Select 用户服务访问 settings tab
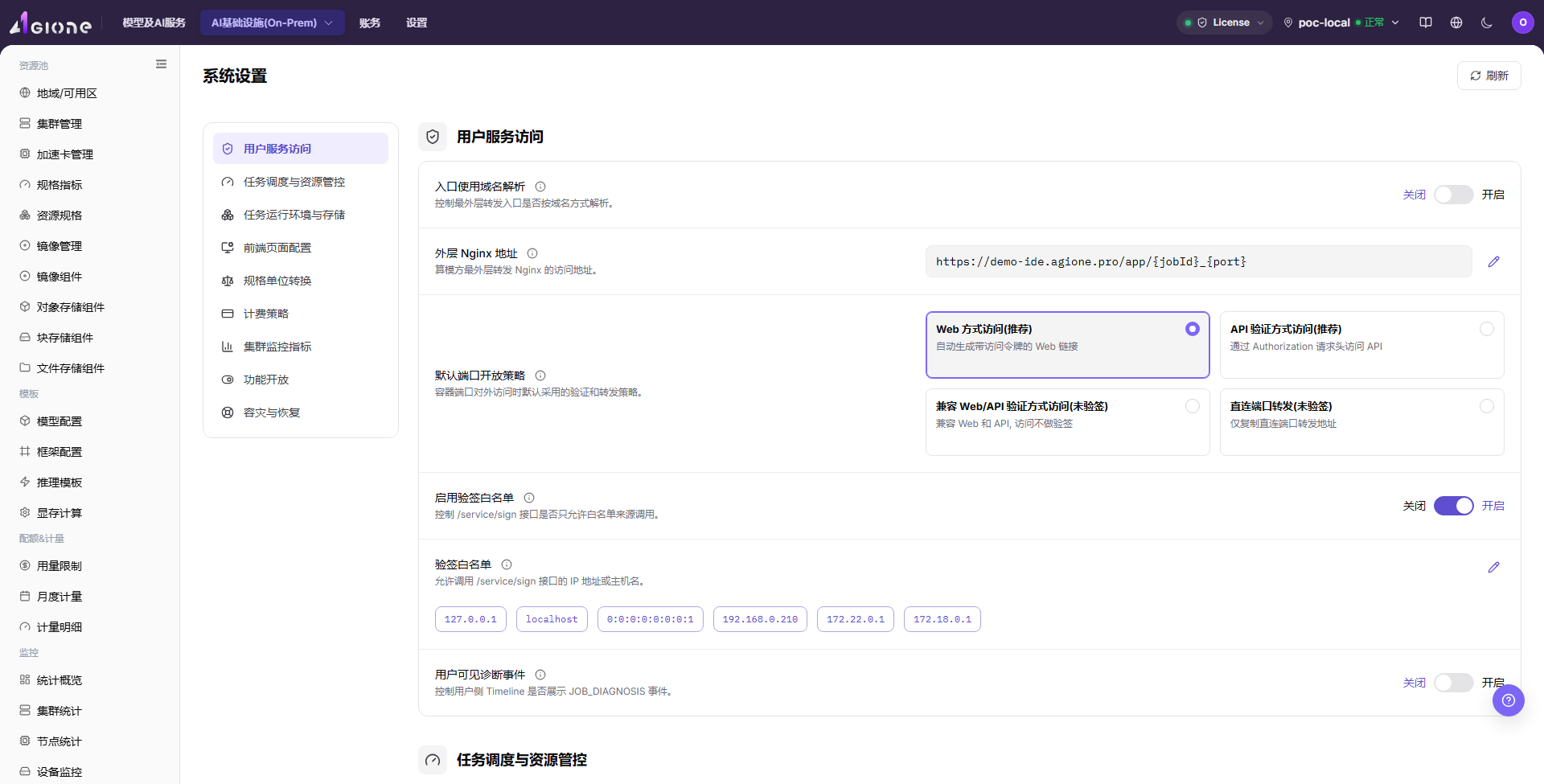 tap(301, 149)
